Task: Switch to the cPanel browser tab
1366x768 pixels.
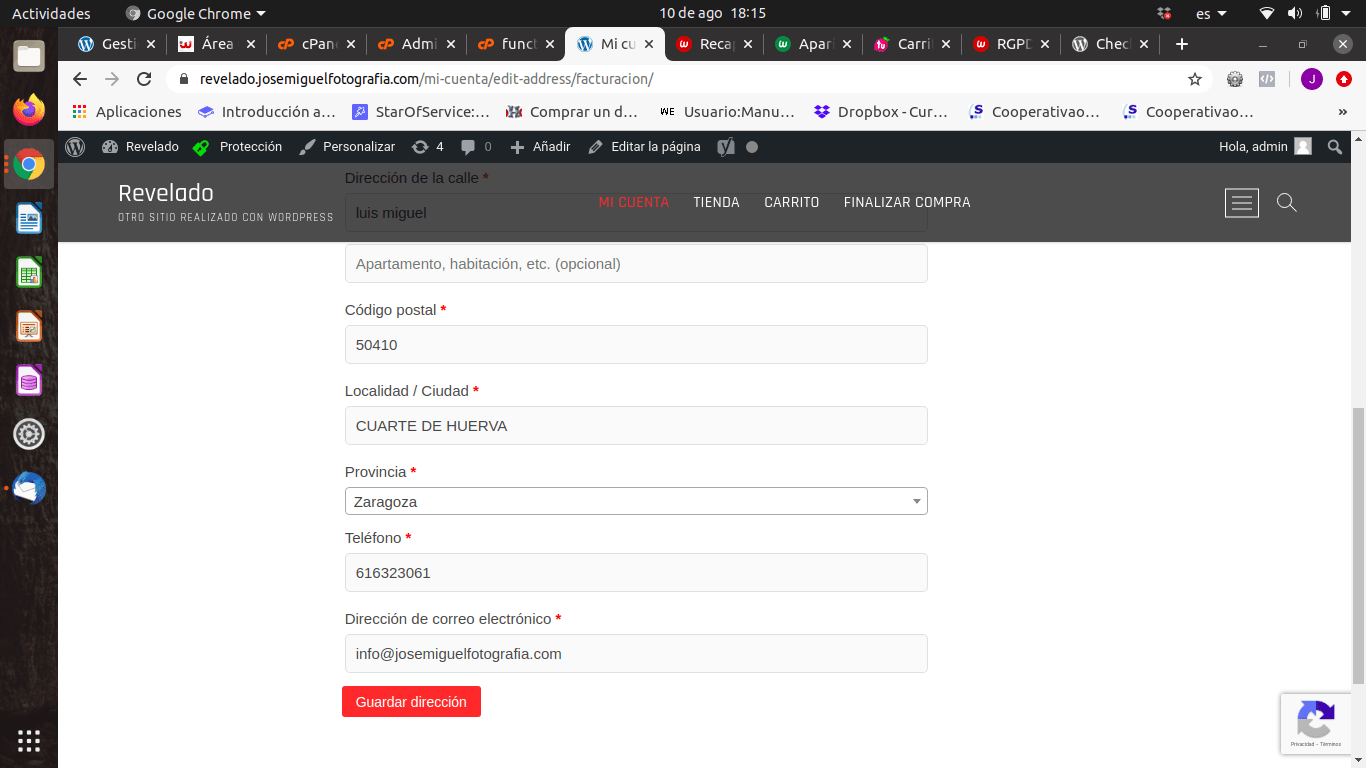Action: [x=317, y=44]
